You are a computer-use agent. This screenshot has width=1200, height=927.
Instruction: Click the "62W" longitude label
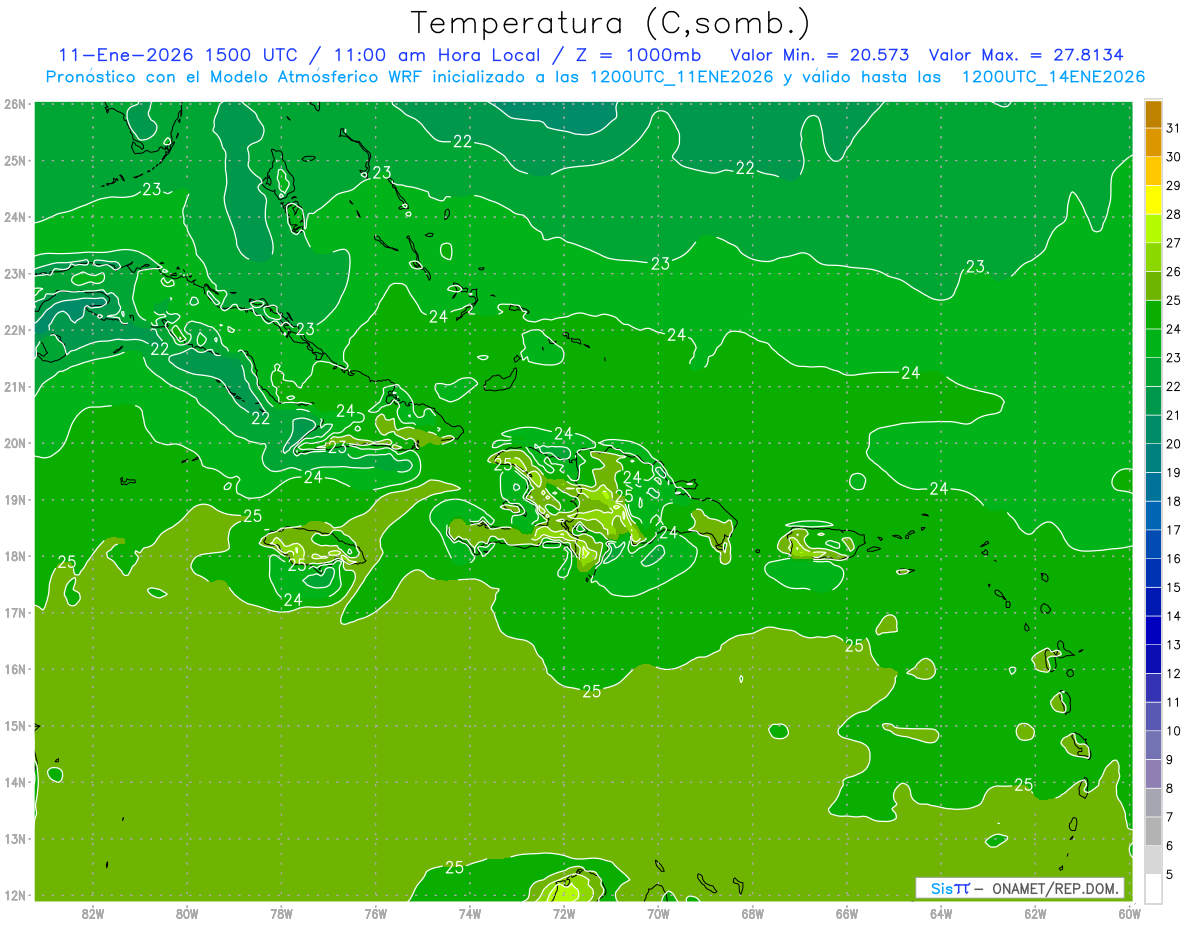[1035, 914]
